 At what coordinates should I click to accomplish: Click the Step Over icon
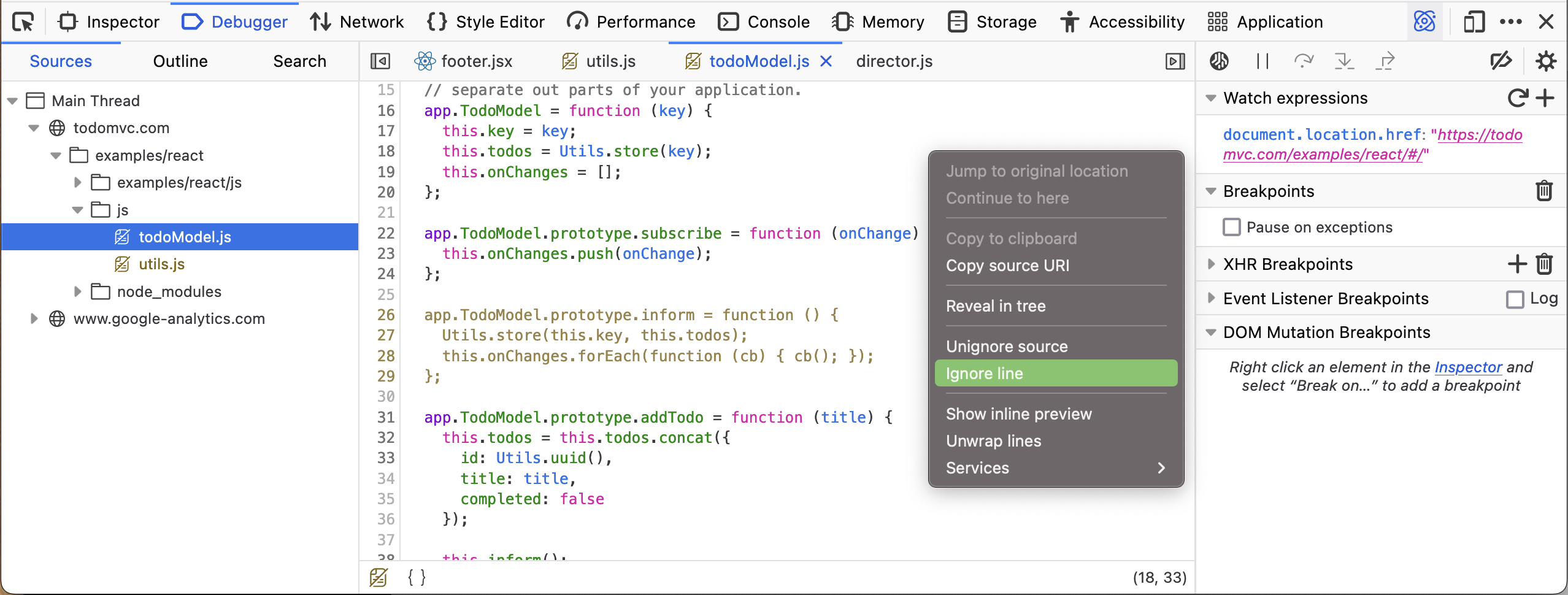coord(1303,61)
